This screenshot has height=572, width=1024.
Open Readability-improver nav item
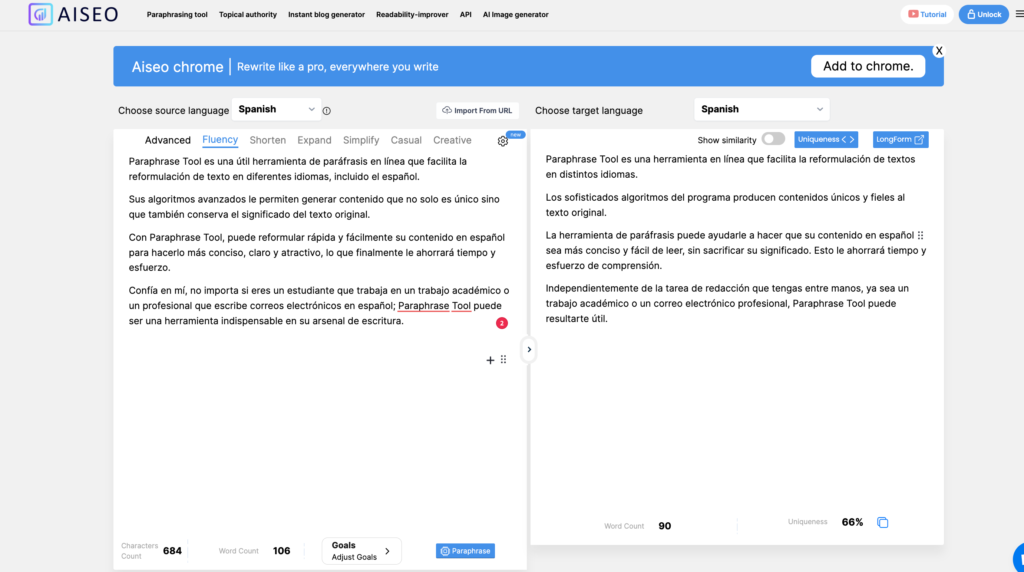click(x=412, y=14)
